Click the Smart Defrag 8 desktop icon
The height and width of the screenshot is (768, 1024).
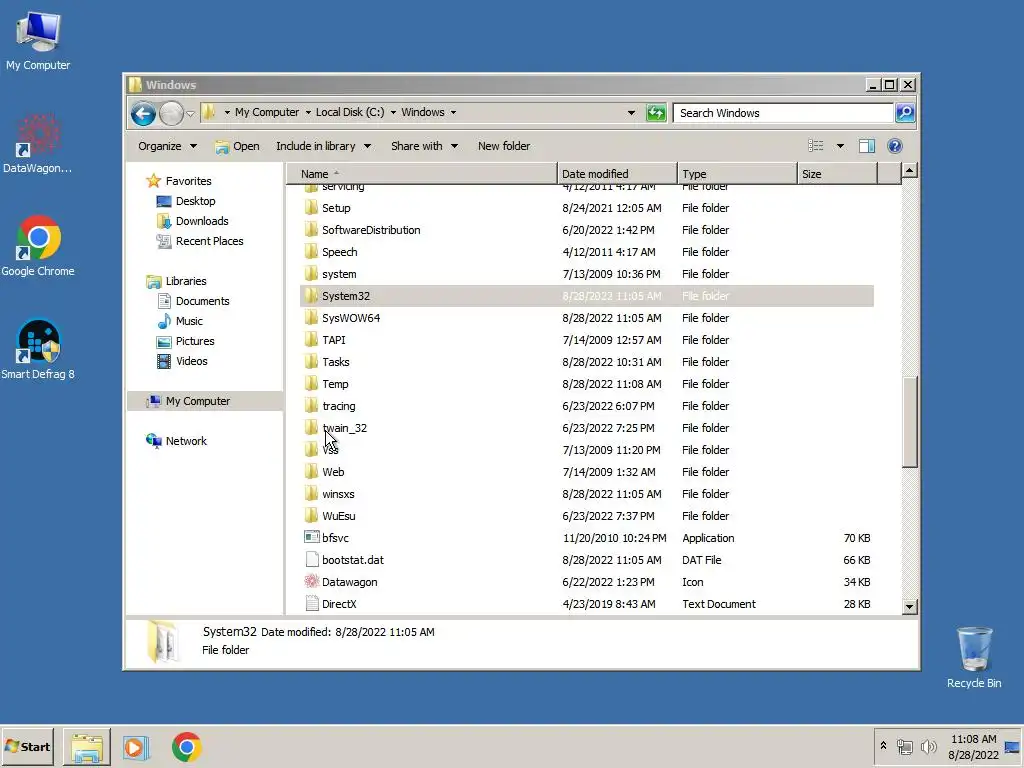point(38,350)
